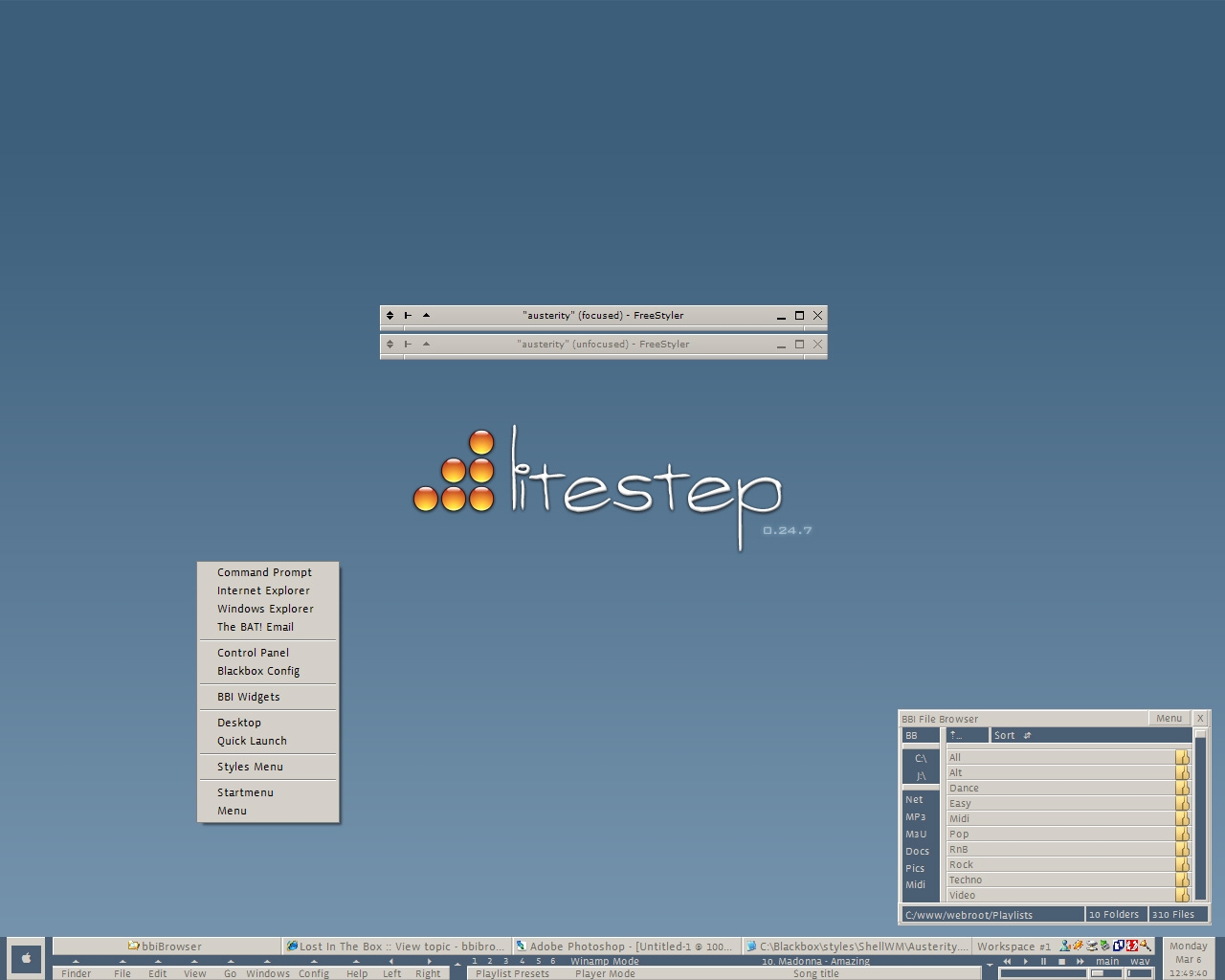Click the main volume slider
1225x980 pixels.
pyautogui.click(x=1106, y=973)
